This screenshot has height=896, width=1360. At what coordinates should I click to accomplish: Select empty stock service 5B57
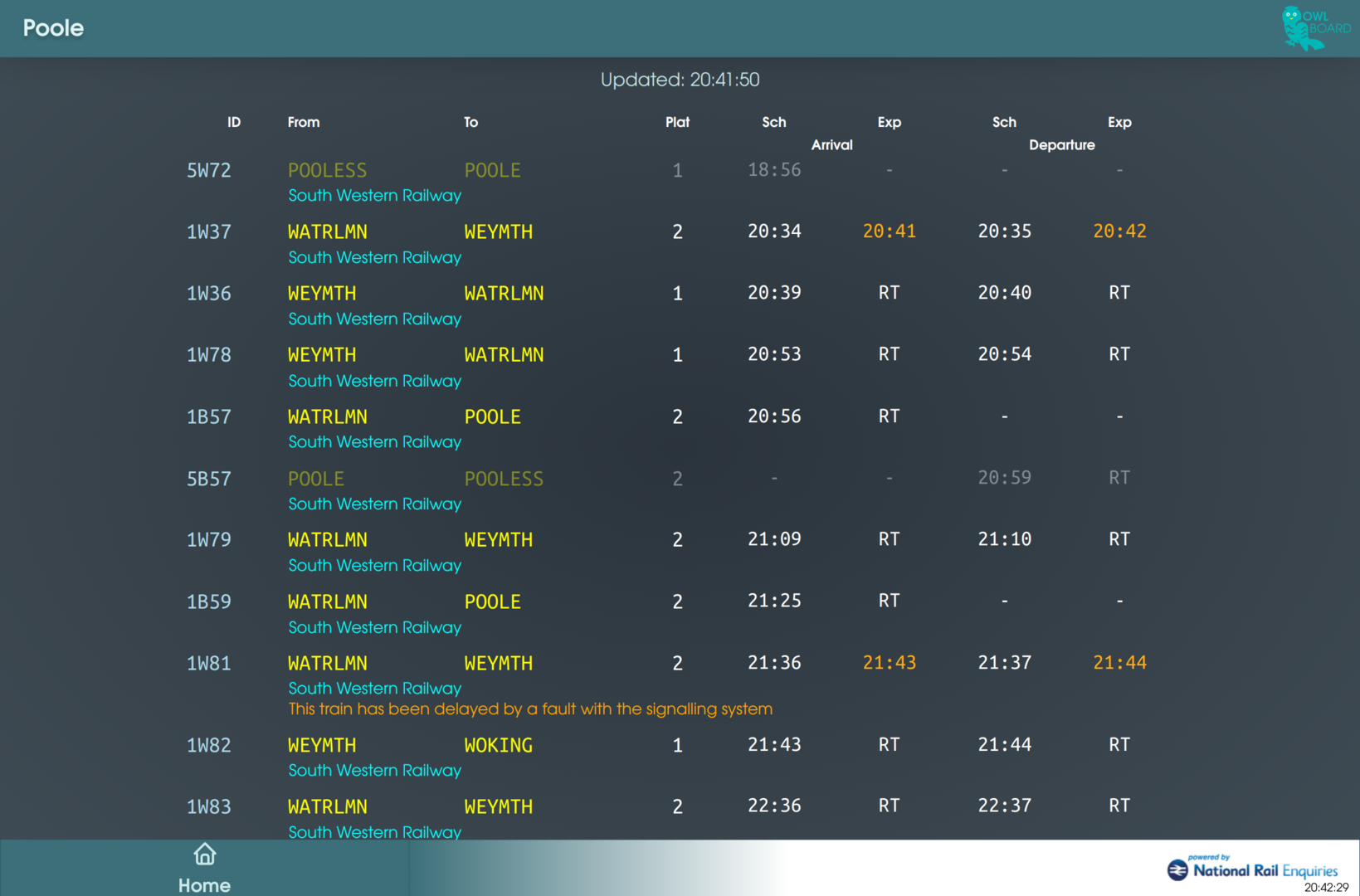click(x=208, y=479)
